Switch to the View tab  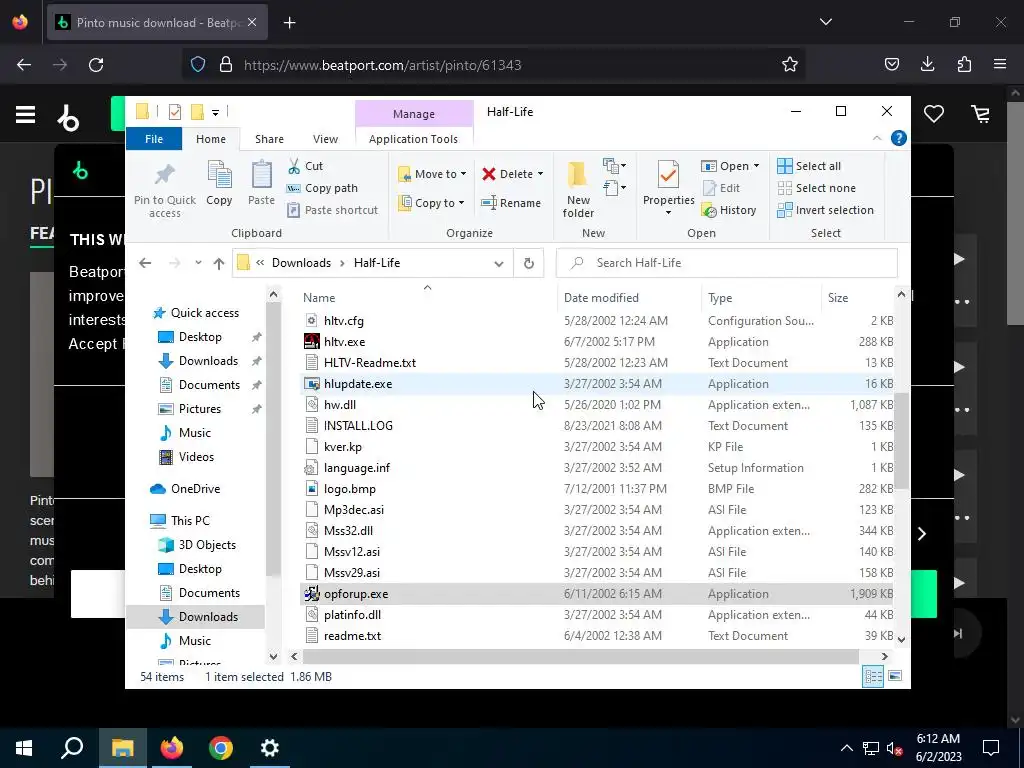(325, 139)
